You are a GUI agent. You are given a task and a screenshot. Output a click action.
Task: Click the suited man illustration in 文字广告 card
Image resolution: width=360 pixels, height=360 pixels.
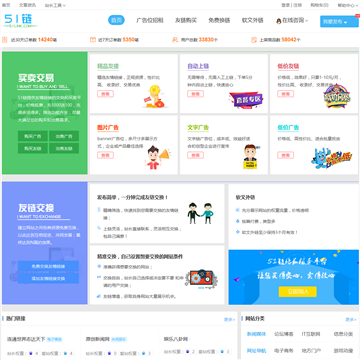[250, 156]
